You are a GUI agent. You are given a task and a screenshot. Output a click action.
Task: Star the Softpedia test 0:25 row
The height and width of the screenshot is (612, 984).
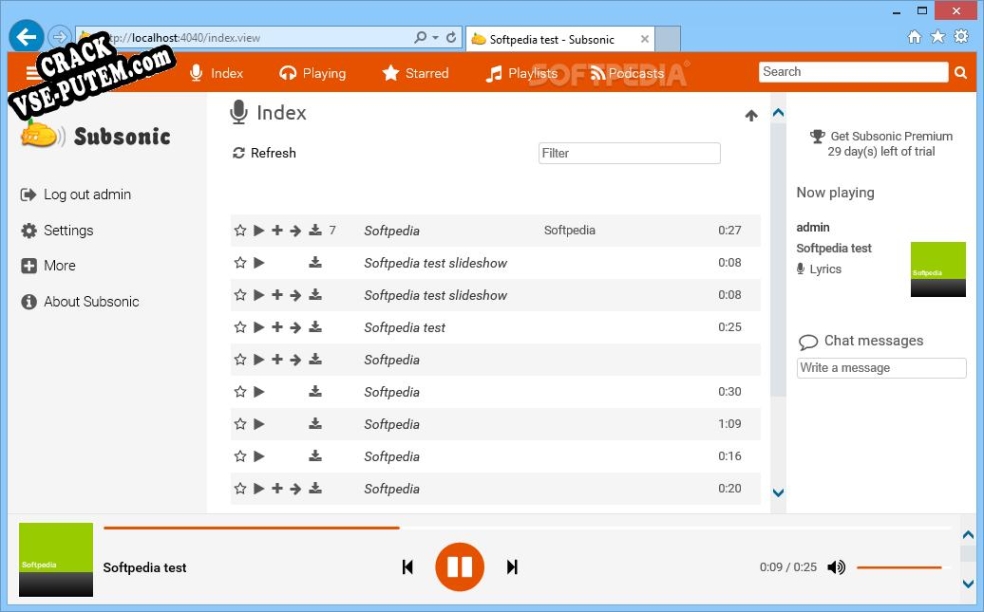[240, 327]
